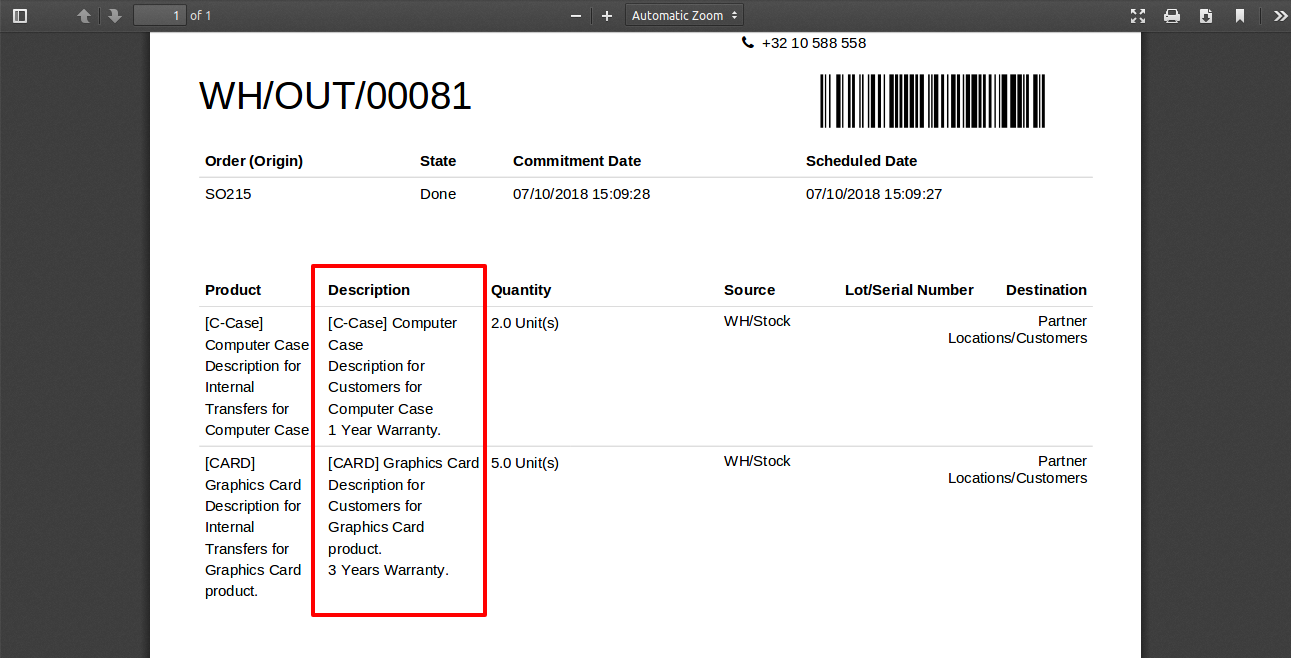Image resolution: width=1291 pixels, height=658 pixels.
Task: Click the SO215 order value
Action: (x=228, y=194)
